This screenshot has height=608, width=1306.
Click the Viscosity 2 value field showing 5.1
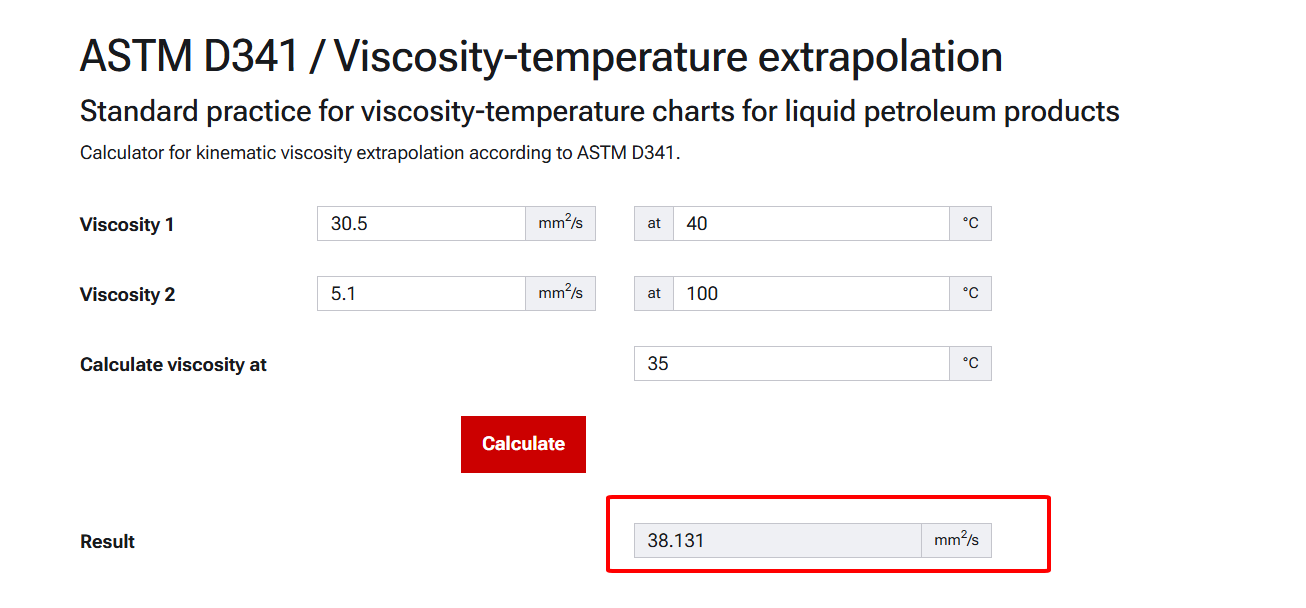[421, 294]
